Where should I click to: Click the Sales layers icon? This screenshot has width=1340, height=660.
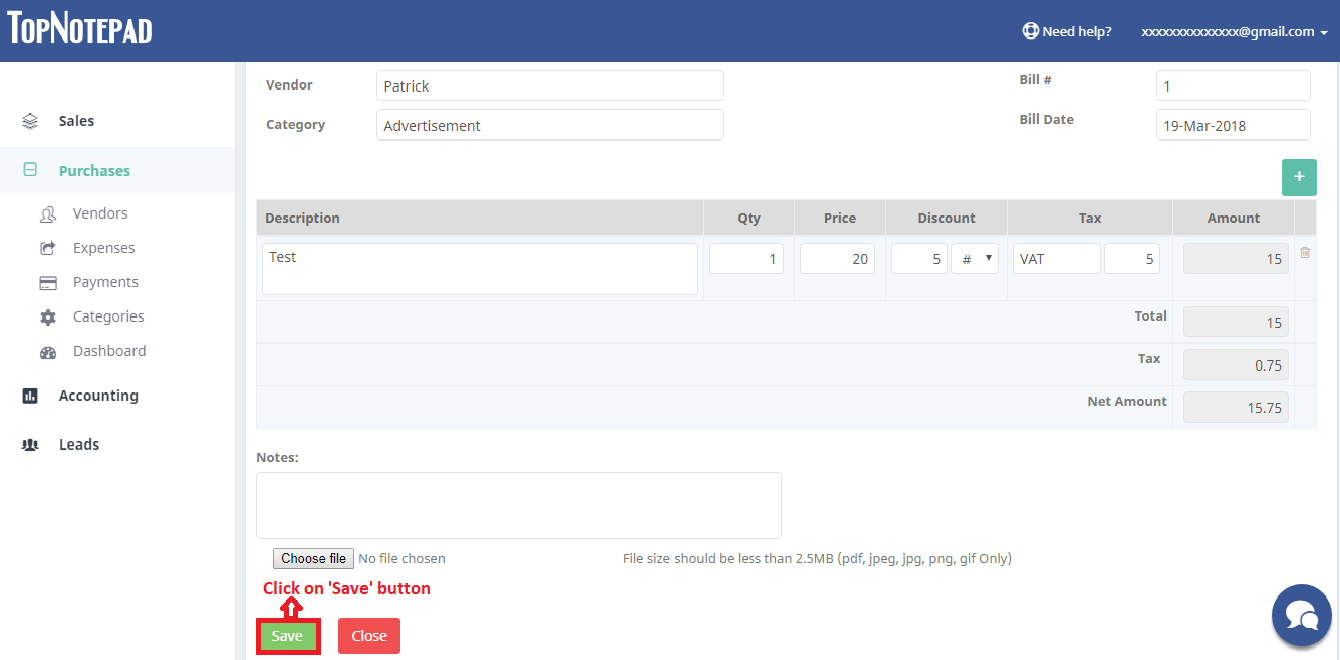tap(30, 121)
